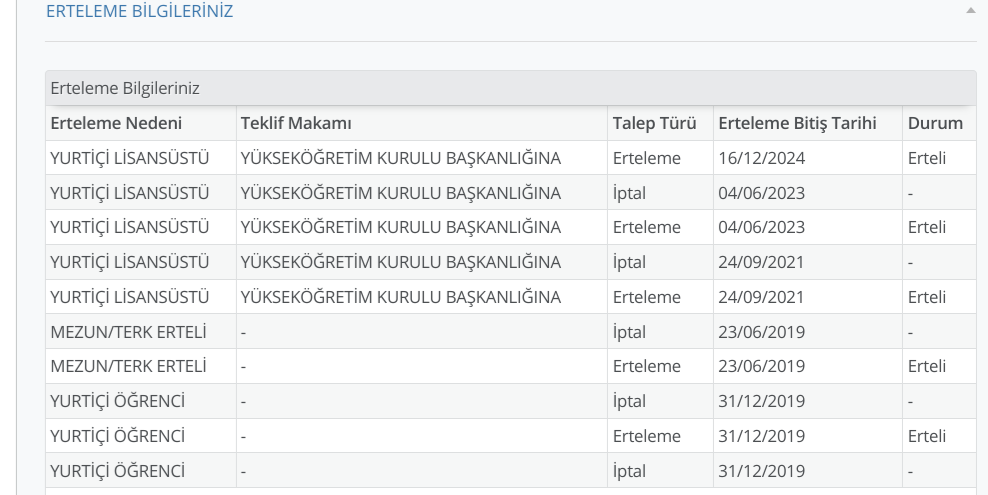
Task: Open the ERTELEME BİLGİLERİNİZ heading link
Action: (x=139, y=11)
